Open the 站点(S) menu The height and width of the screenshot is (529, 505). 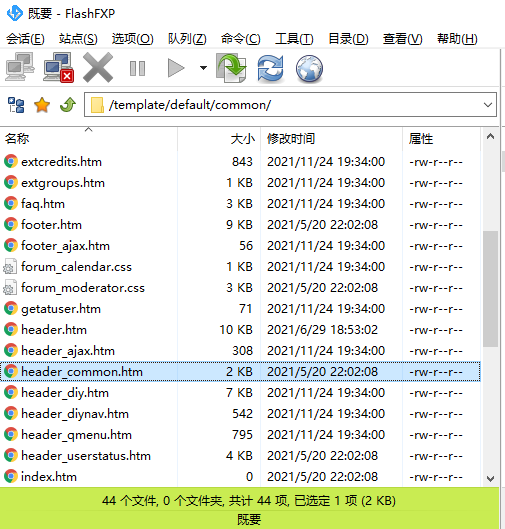point(78,39)
